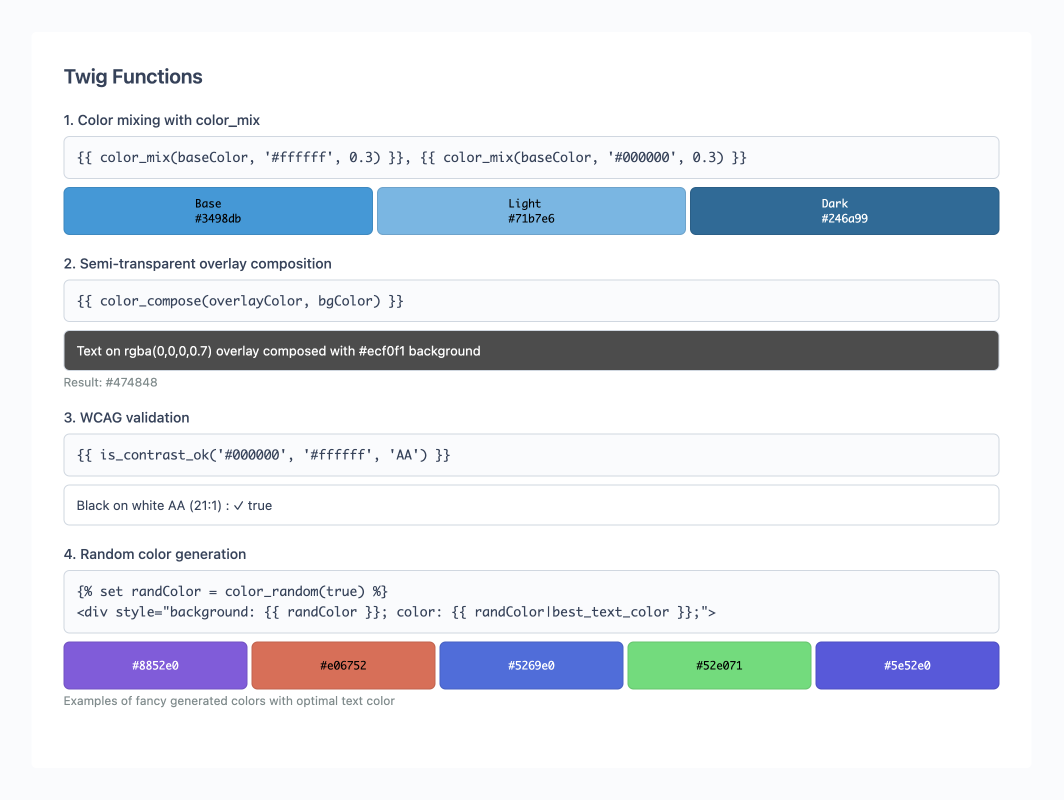
Task: Click the Color mixing with color_mix heading
Action: [x=162, y=120]
